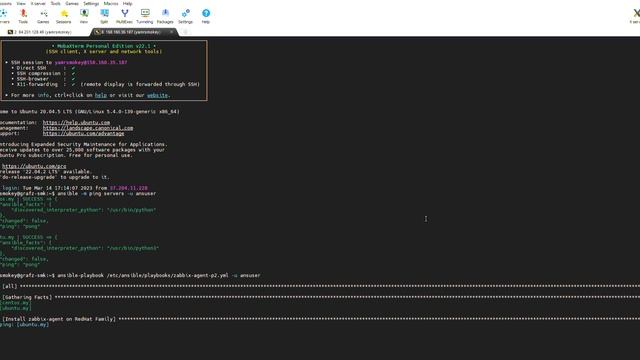Open the Packages toolbar icon
Viewport: 640px width, 360px height.
point(165,16)
